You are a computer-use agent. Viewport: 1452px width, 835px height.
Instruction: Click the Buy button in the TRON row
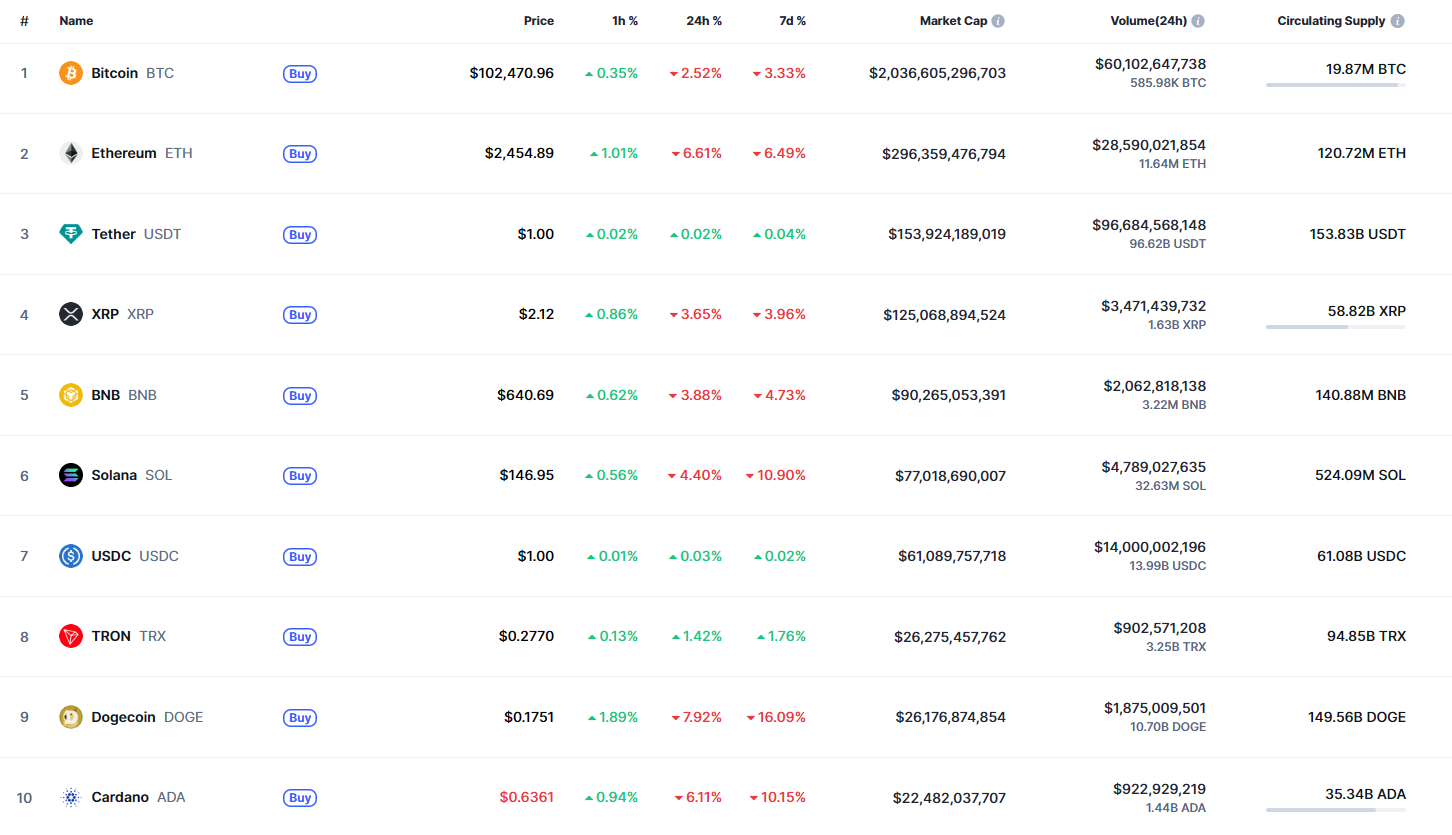pyautogui.click(x=300, y=637)
